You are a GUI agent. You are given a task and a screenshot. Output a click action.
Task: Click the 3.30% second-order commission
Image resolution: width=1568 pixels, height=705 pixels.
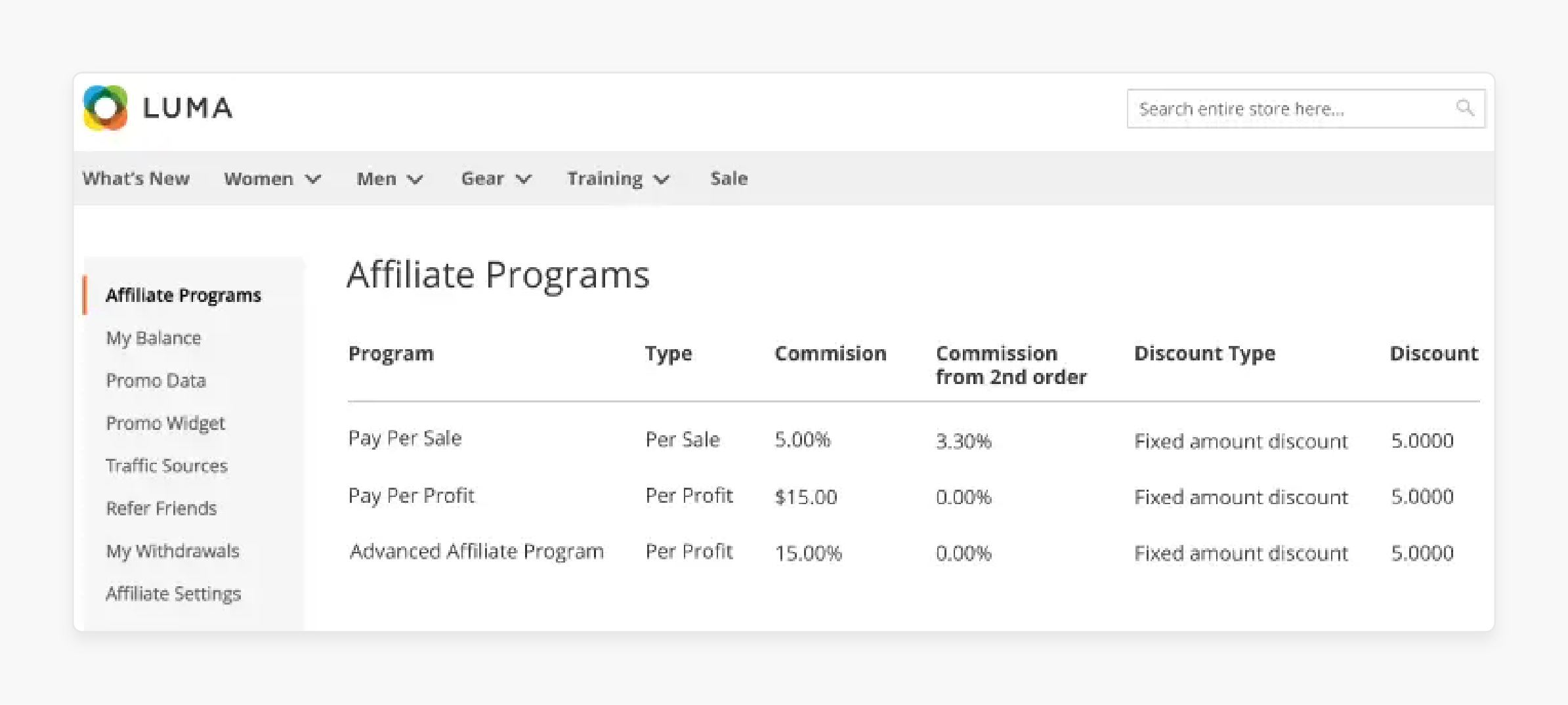tap(964, 441)
